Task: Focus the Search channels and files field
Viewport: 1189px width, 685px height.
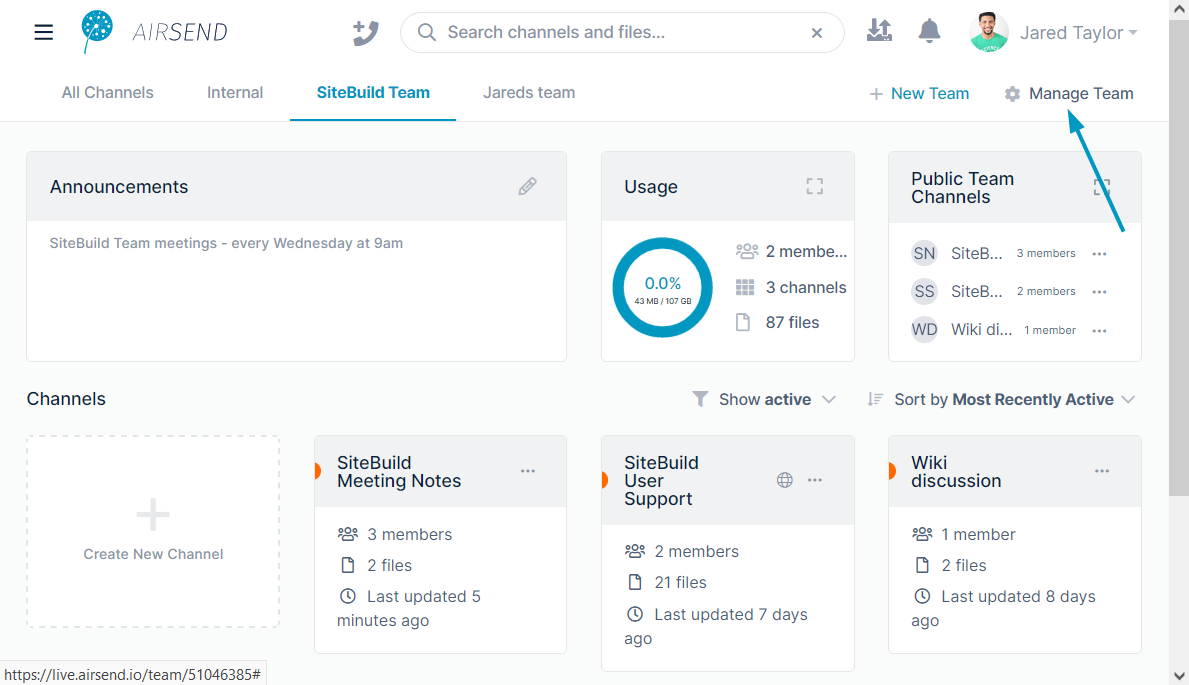Action: (623, 33)
